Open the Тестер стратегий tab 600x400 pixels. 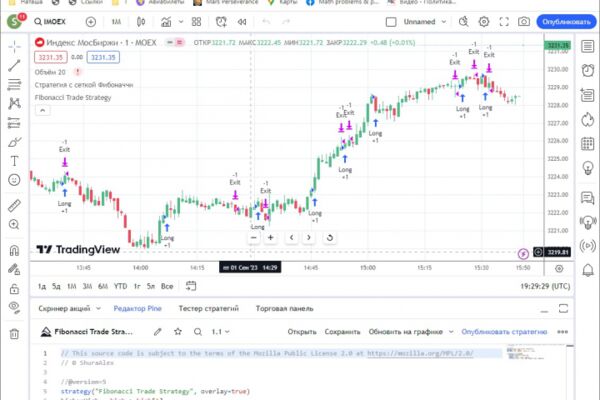pyautogui.click(x=209, y=309)
